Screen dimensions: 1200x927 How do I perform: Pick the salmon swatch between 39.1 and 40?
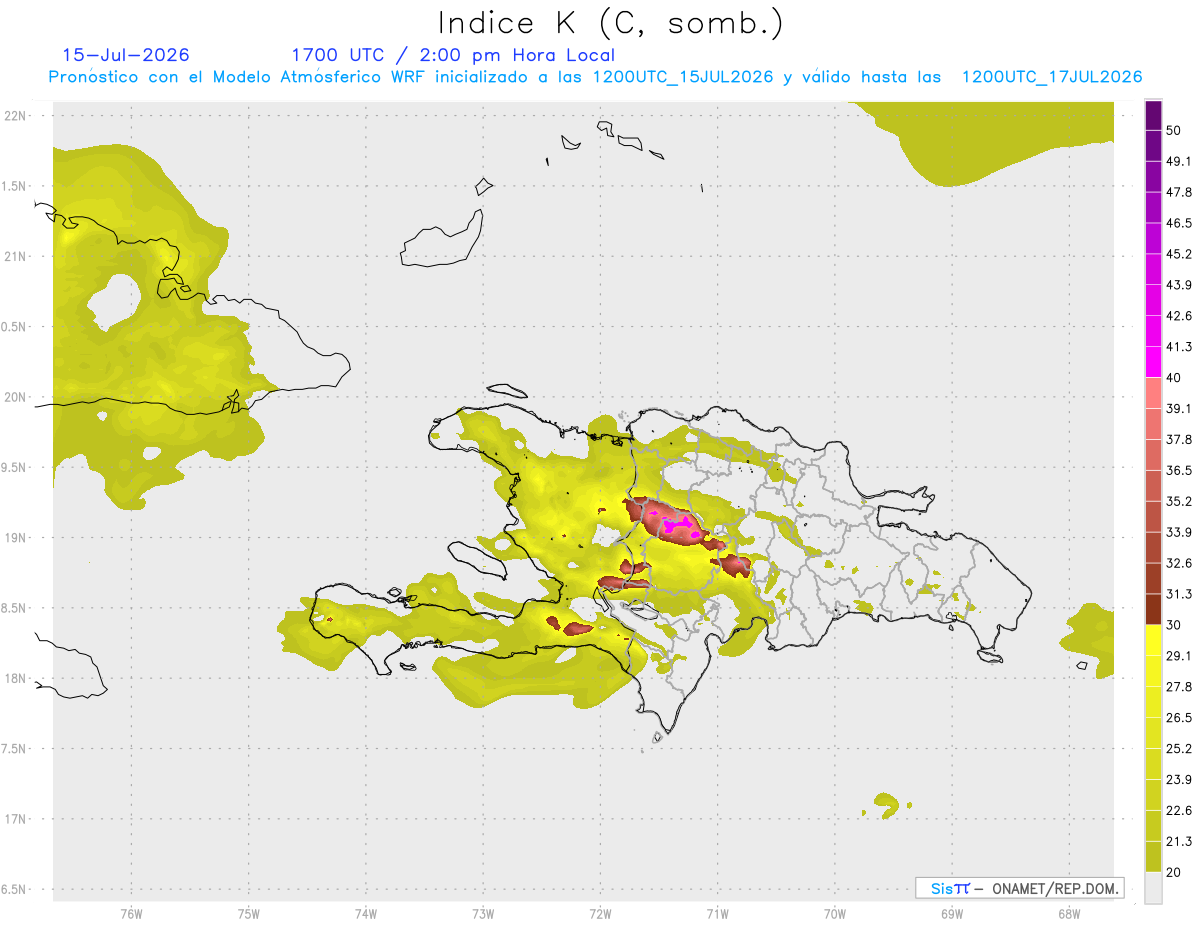pos(1154,393)
